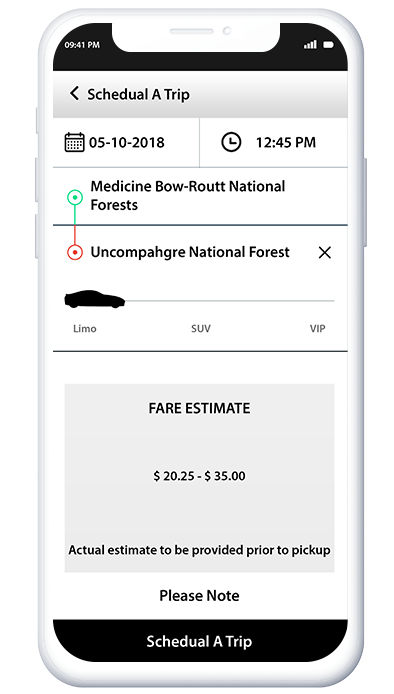Open the calendar date icon

click(74, 143)
